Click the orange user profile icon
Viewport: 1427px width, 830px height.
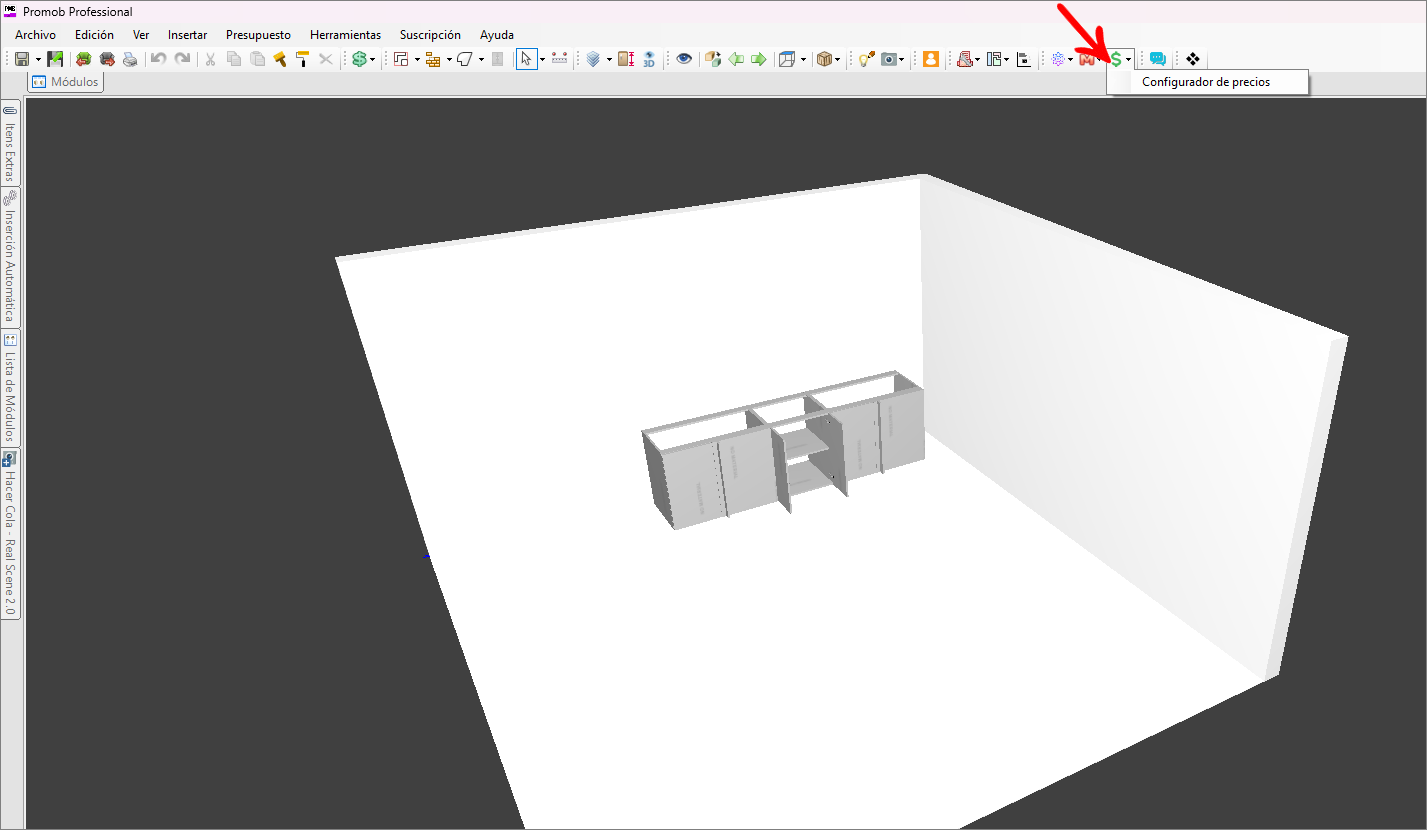[x=931, y=60]
